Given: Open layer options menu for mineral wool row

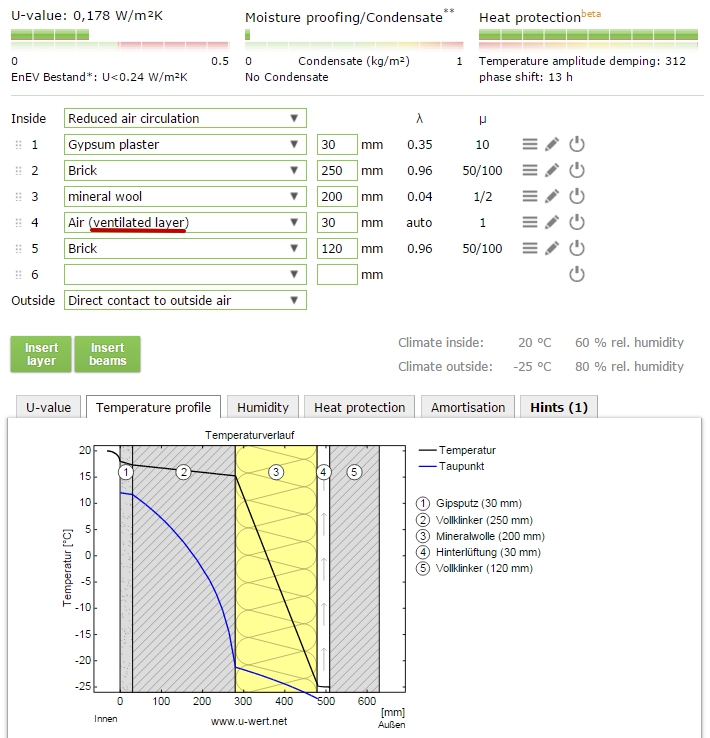Looking at the screenshot, I should coord(530,196).
